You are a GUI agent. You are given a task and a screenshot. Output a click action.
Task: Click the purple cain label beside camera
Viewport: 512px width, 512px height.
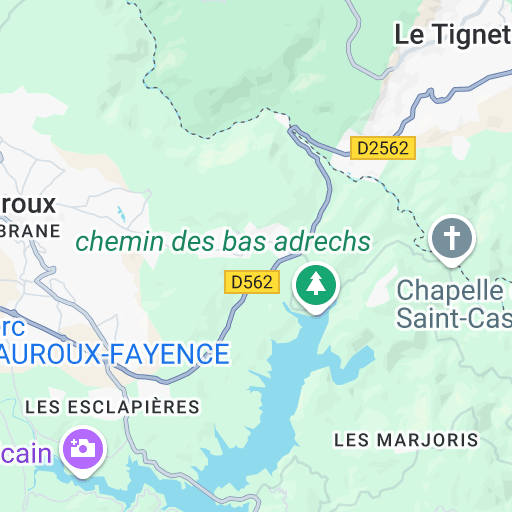(x=26, y=454)
